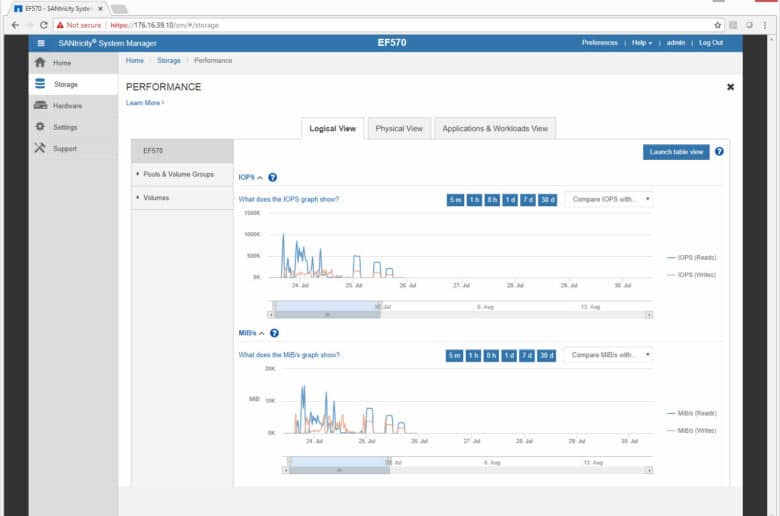The width and height of the screenshot is (780, 516).
Task: Click help icon next to Launch table view
Action: [x=719, y=152]
